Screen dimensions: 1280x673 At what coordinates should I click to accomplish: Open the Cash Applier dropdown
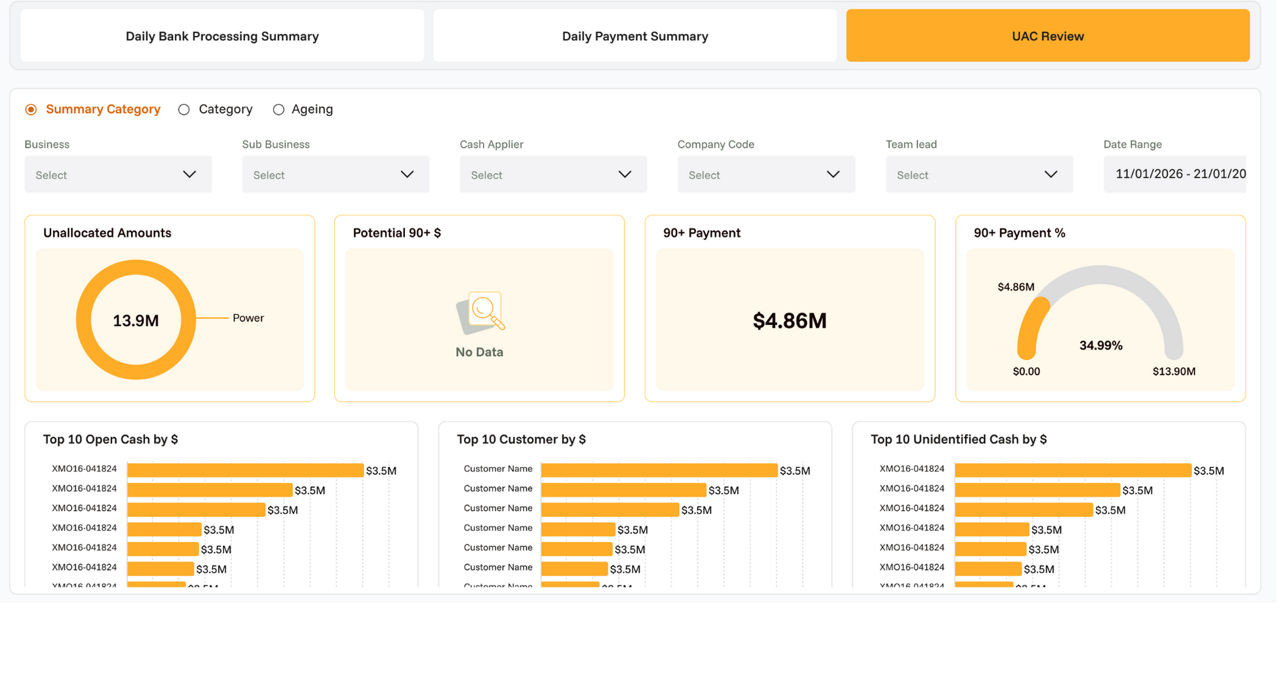point(553,174)
